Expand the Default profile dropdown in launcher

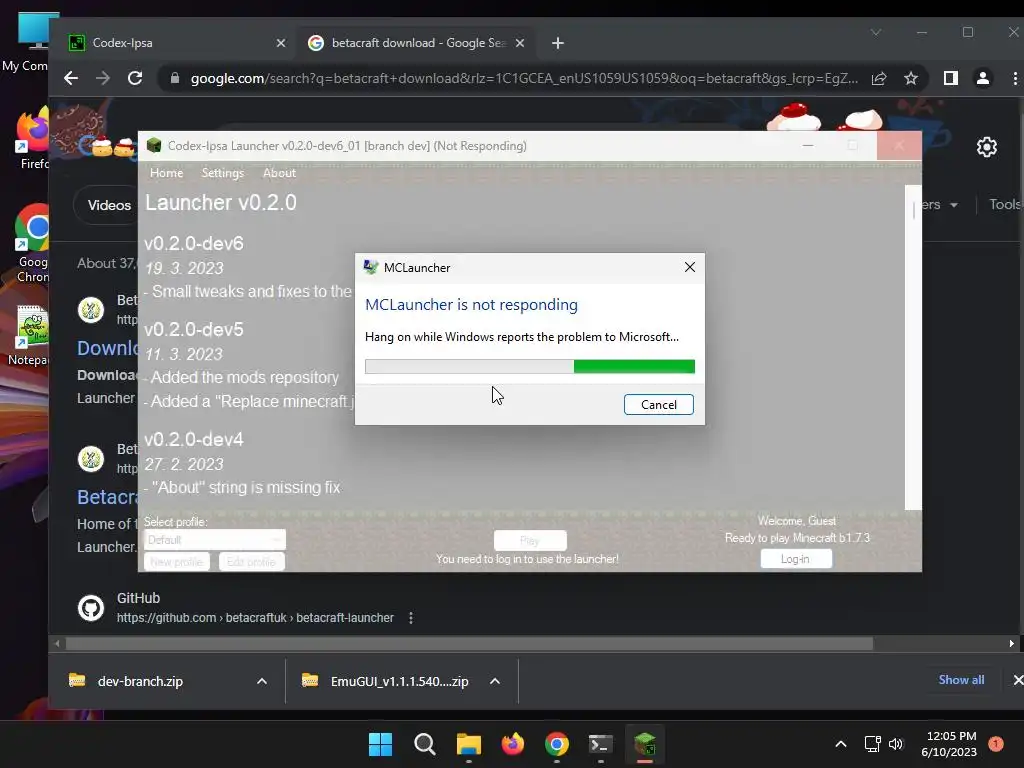[215, 540]
